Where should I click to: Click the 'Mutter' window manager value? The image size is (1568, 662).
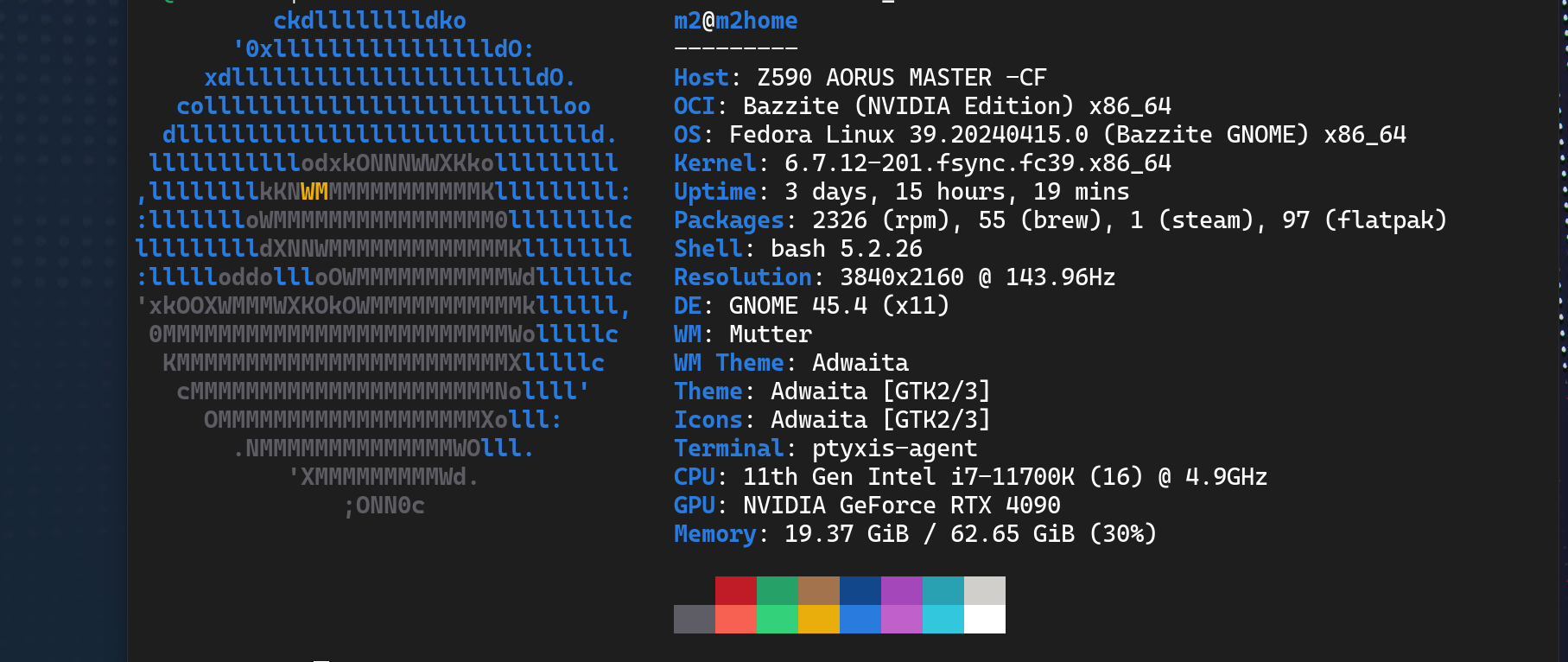point(771,334)
